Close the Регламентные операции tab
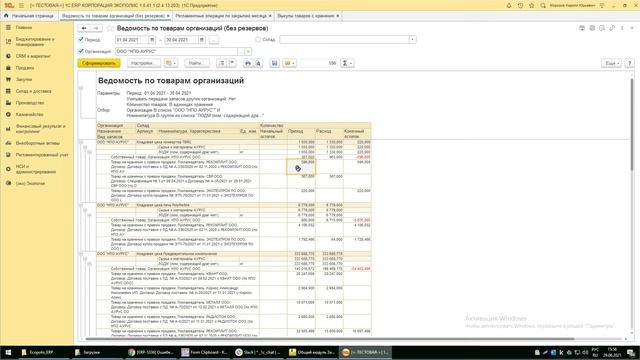The height and width of the screenshot is (360, 640). pyautogui.click(x=270, y=16)
